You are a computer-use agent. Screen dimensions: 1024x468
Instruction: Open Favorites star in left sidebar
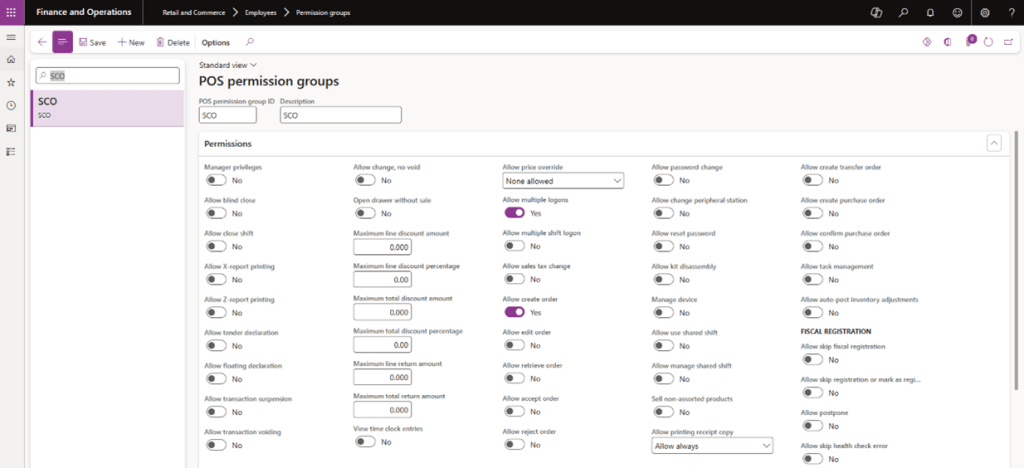click(11, 82)
